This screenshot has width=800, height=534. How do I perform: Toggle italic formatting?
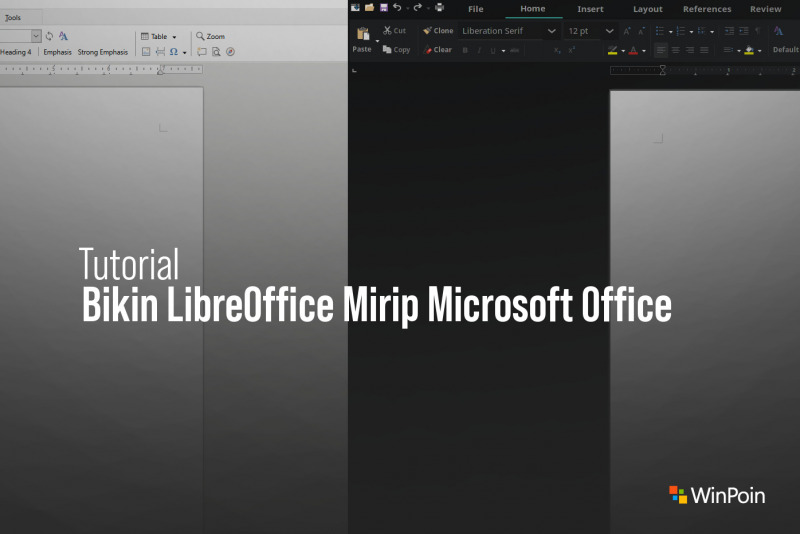479,50
